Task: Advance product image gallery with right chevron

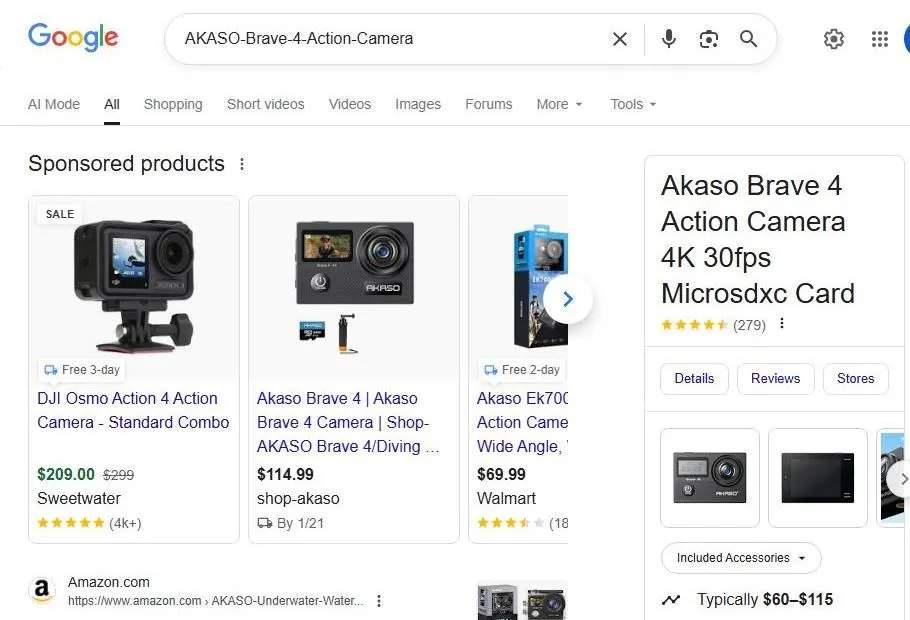Action: click(901, 479)
